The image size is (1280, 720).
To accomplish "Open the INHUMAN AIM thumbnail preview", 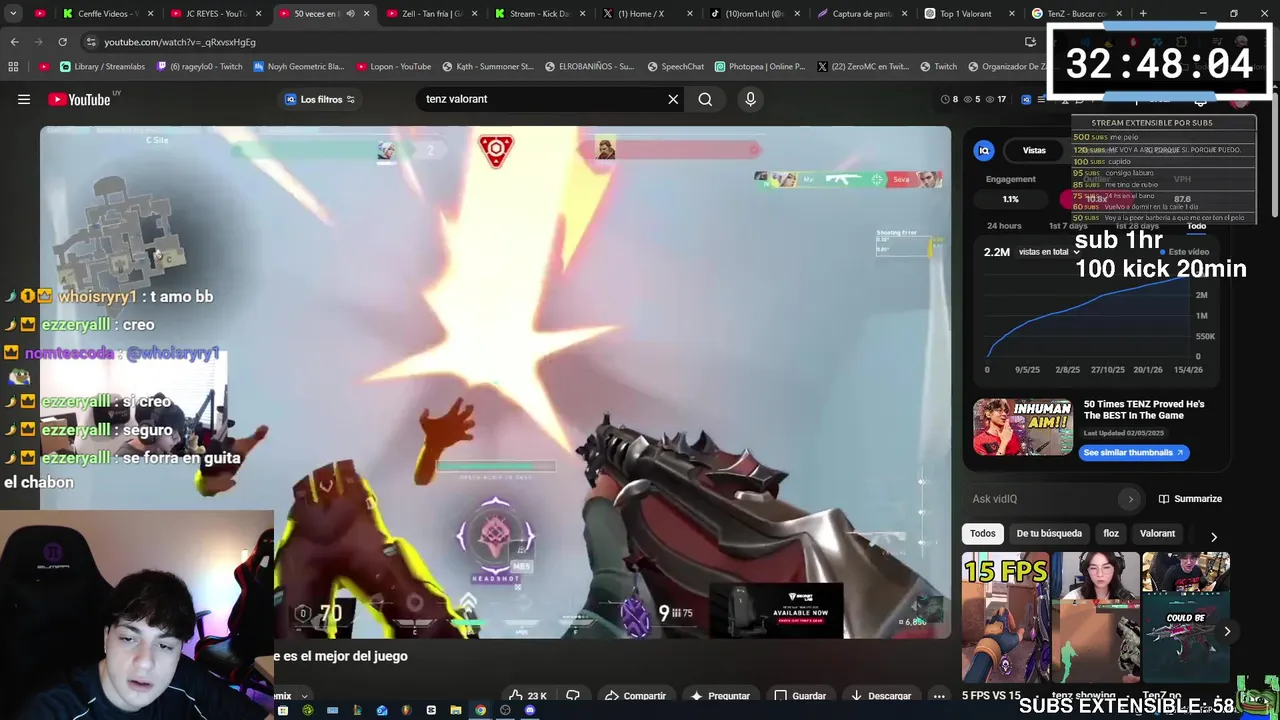I will tap(1023, 427).
